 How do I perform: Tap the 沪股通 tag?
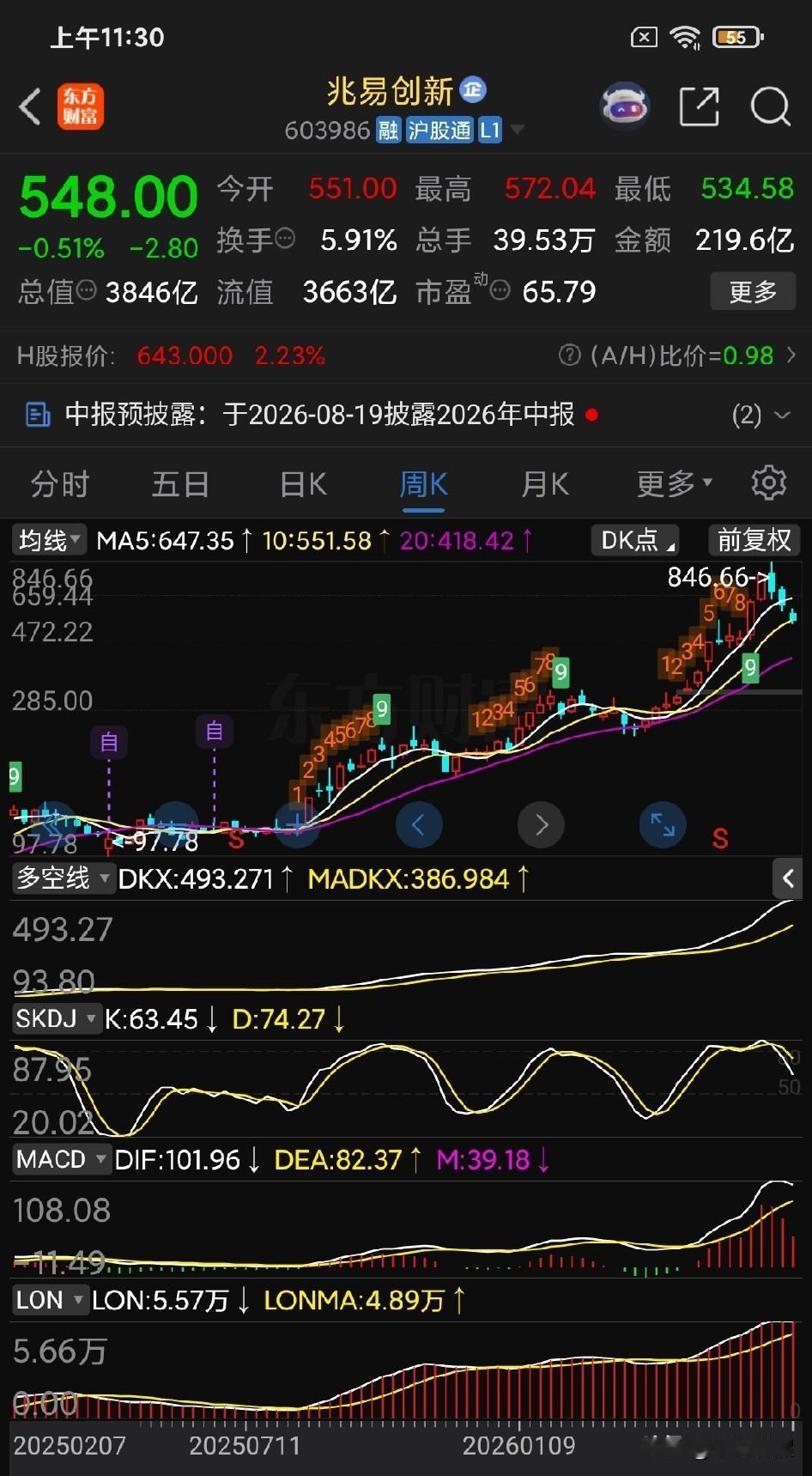[439, 131]
